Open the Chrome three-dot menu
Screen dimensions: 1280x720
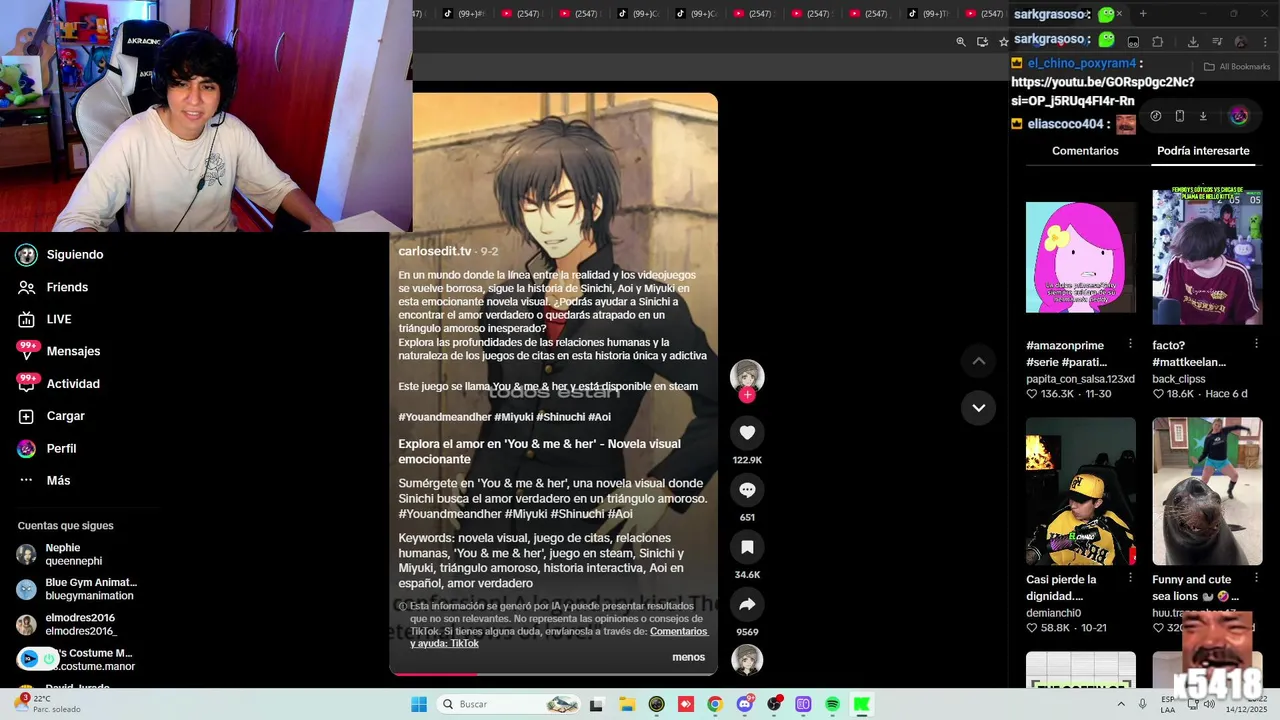pos(1266,42)
